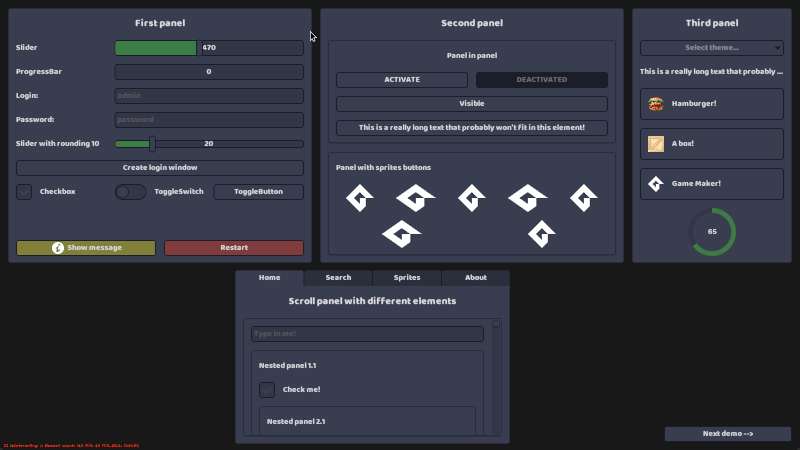Screen dimensions: 800x450
Task: Click the circular progress ring showing 65
Action: [x=712, y=232]
